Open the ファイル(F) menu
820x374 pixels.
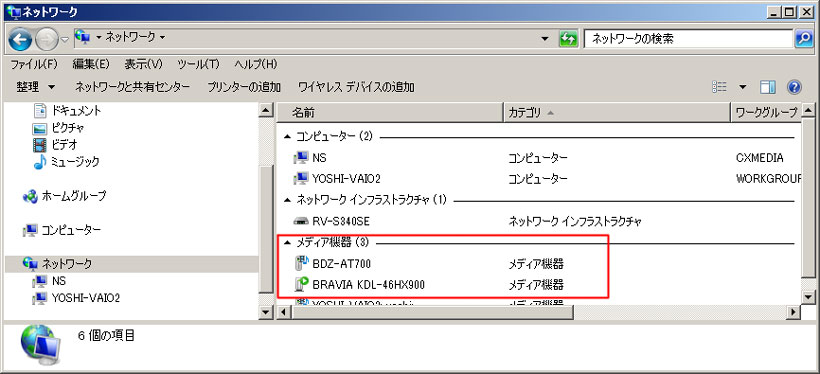click(x=34, y=64)
